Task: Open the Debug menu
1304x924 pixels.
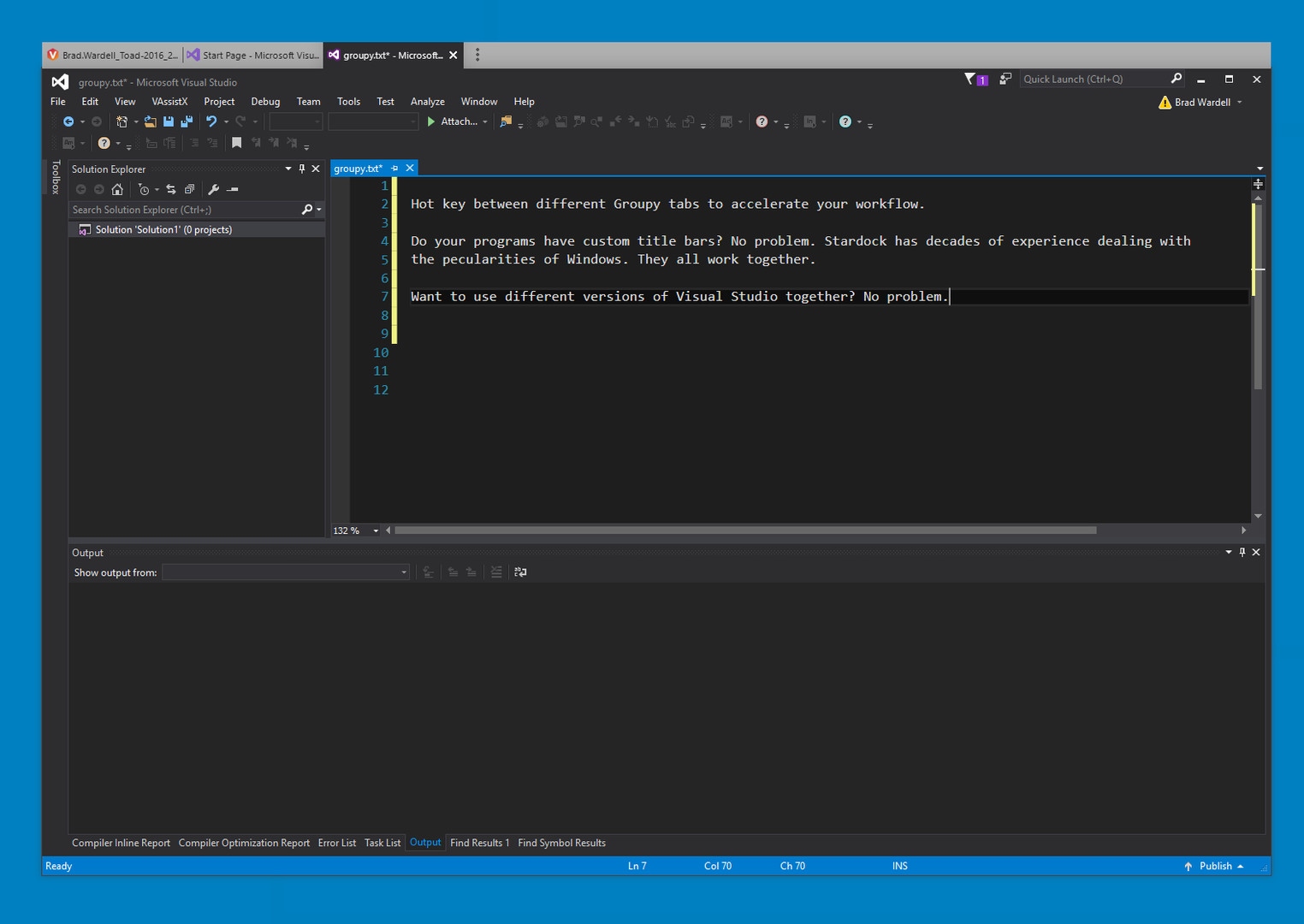Action: (x=265, y=101)
